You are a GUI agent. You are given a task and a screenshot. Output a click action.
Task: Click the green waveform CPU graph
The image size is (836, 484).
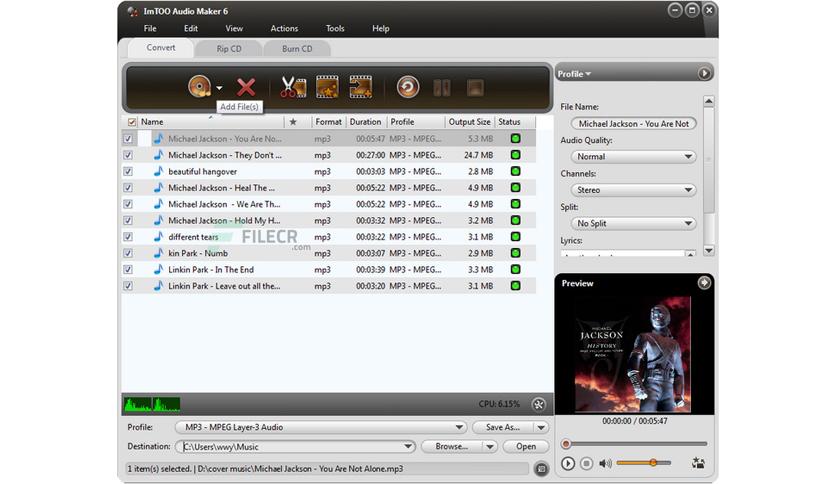pos(152,405)
